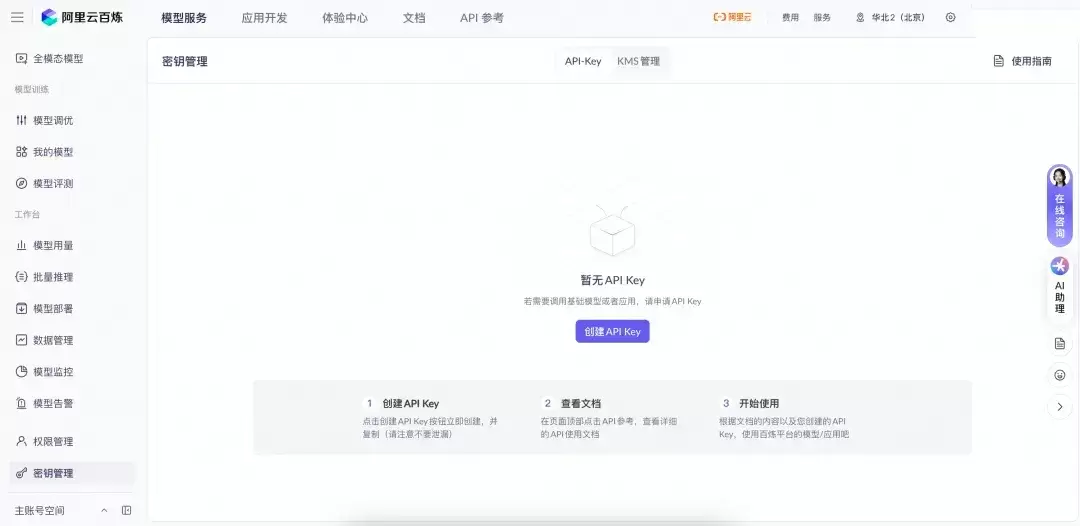Screen dimensions: 1080x526
Task: Open the 使用指南 usage guide link
Action: [1022, 61]
